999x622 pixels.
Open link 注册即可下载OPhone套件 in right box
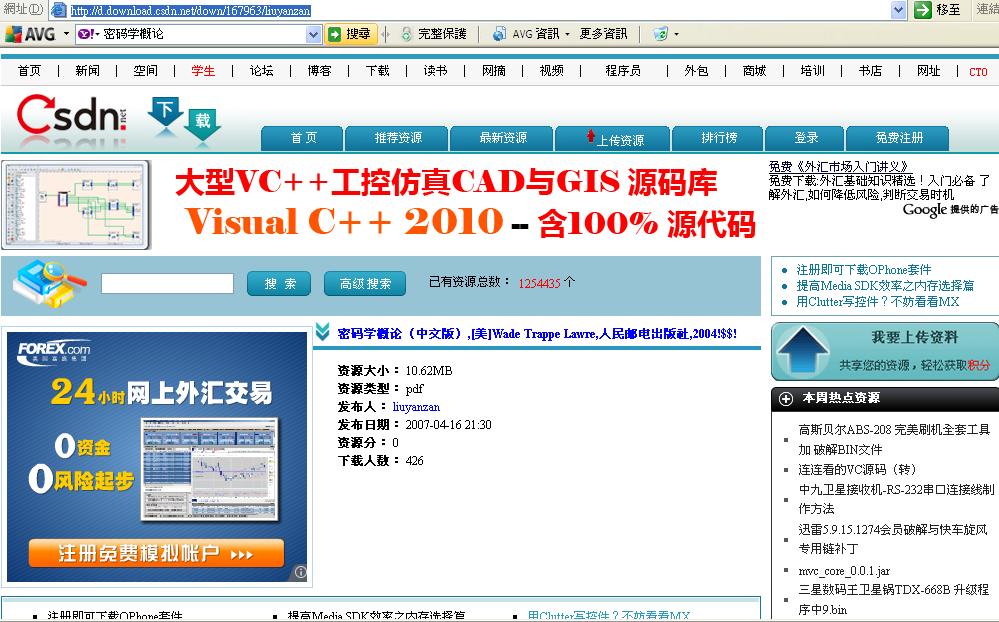pos(863,270)
